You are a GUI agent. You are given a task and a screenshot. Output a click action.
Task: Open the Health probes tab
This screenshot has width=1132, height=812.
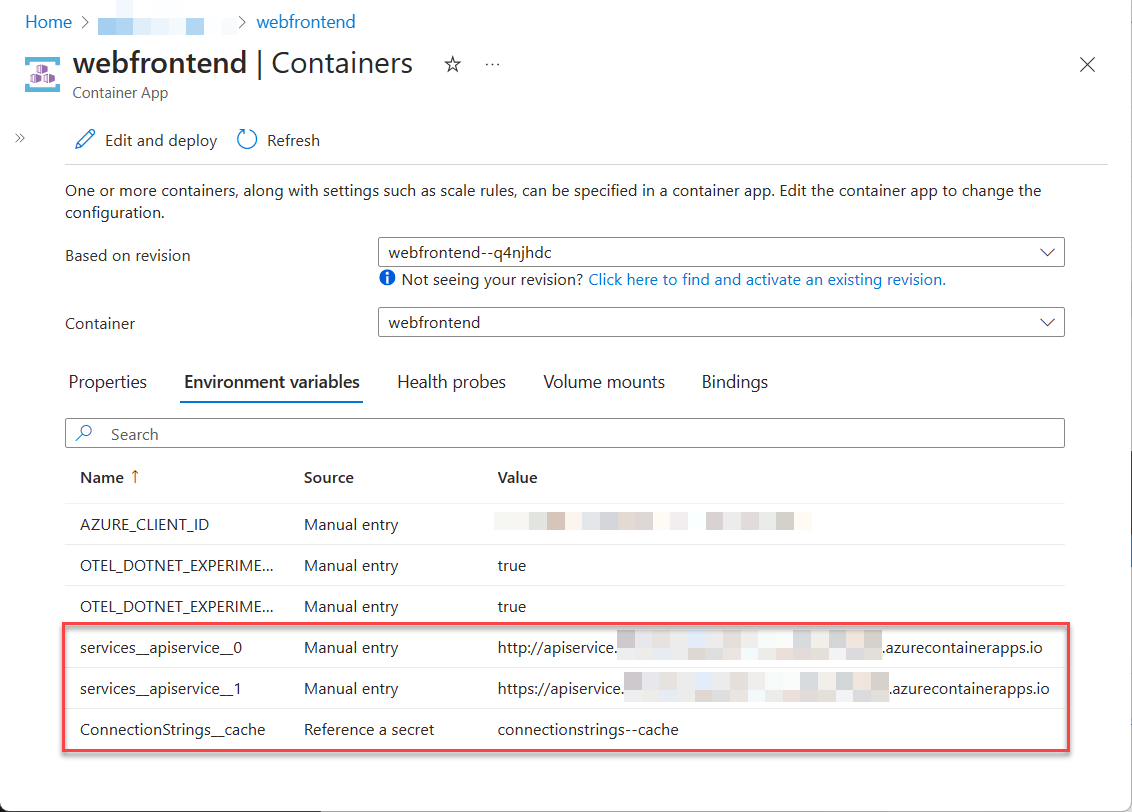coord(451,382)
